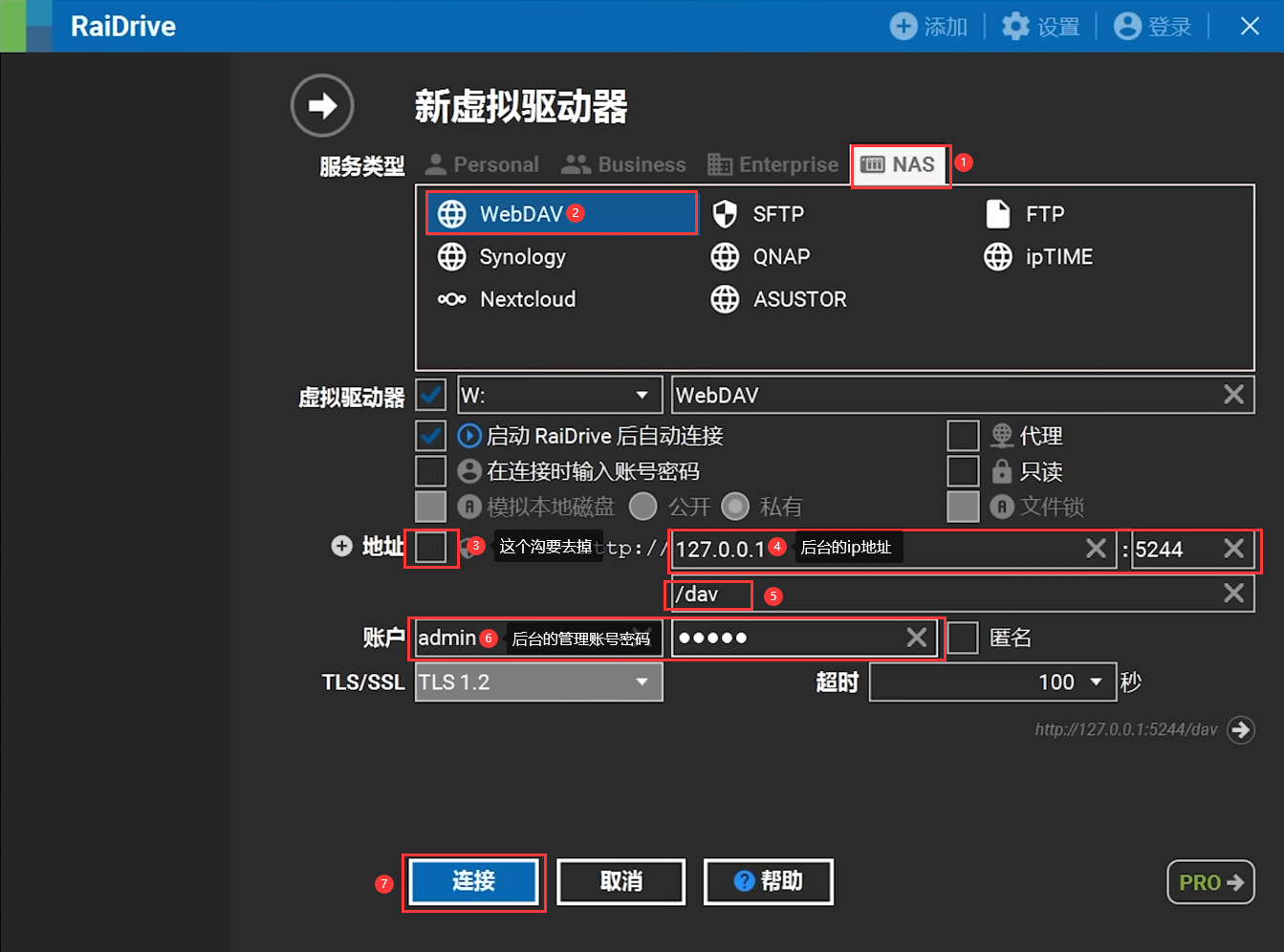
Task: Toggle the 模拟本地磁盘 checkbox
Action: pyautogui.click(x=431, y=507)
